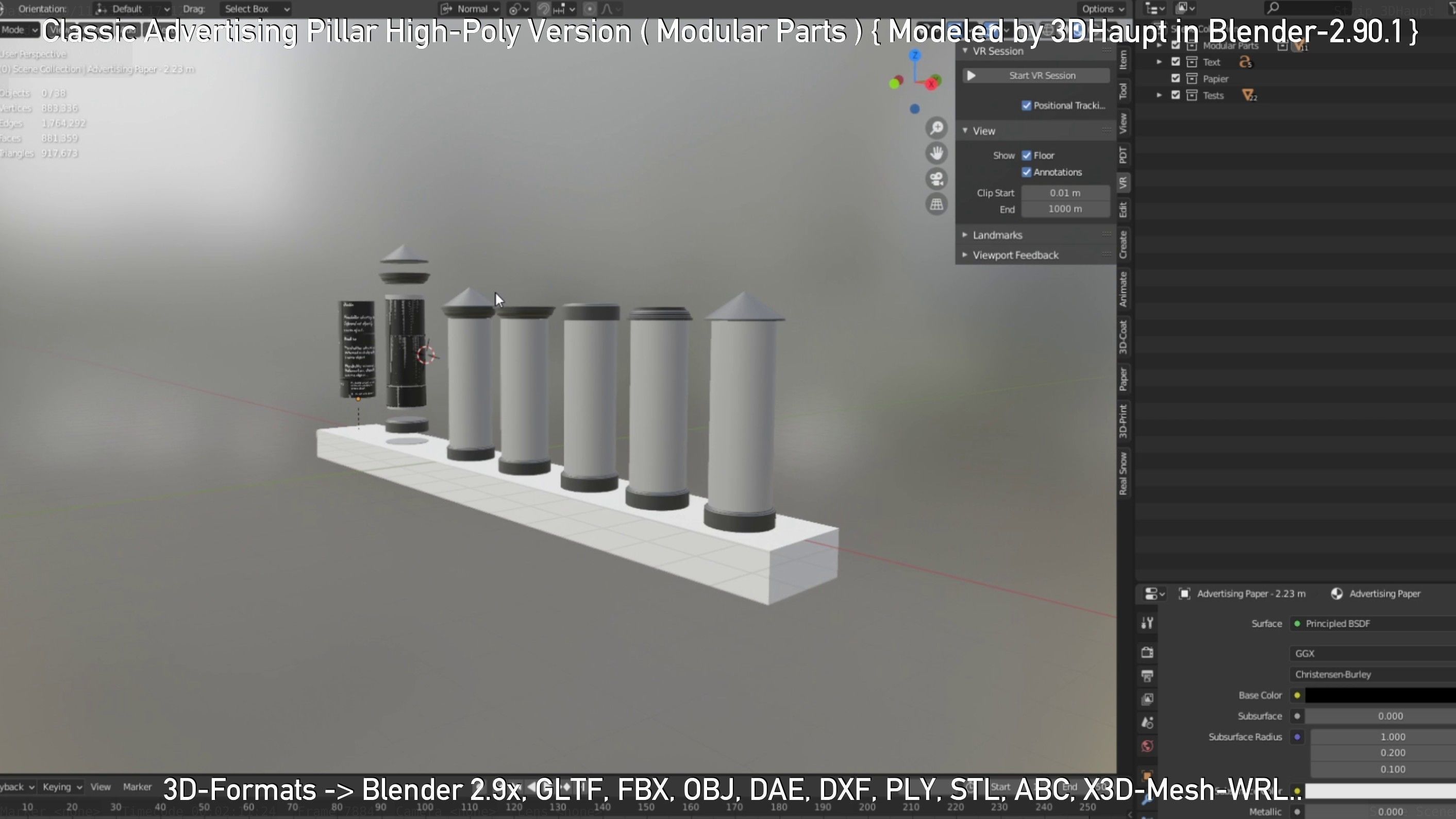Switch perspective/orthographic with the grid icon
The height and width of the screenshot is (819, 1456).
(936, 204)
